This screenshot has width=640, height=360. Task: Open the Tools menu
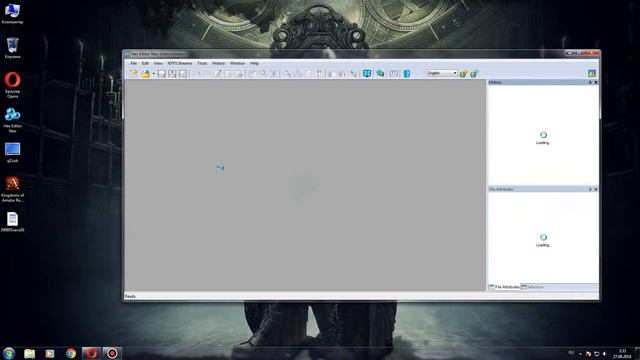coord(202,63)
